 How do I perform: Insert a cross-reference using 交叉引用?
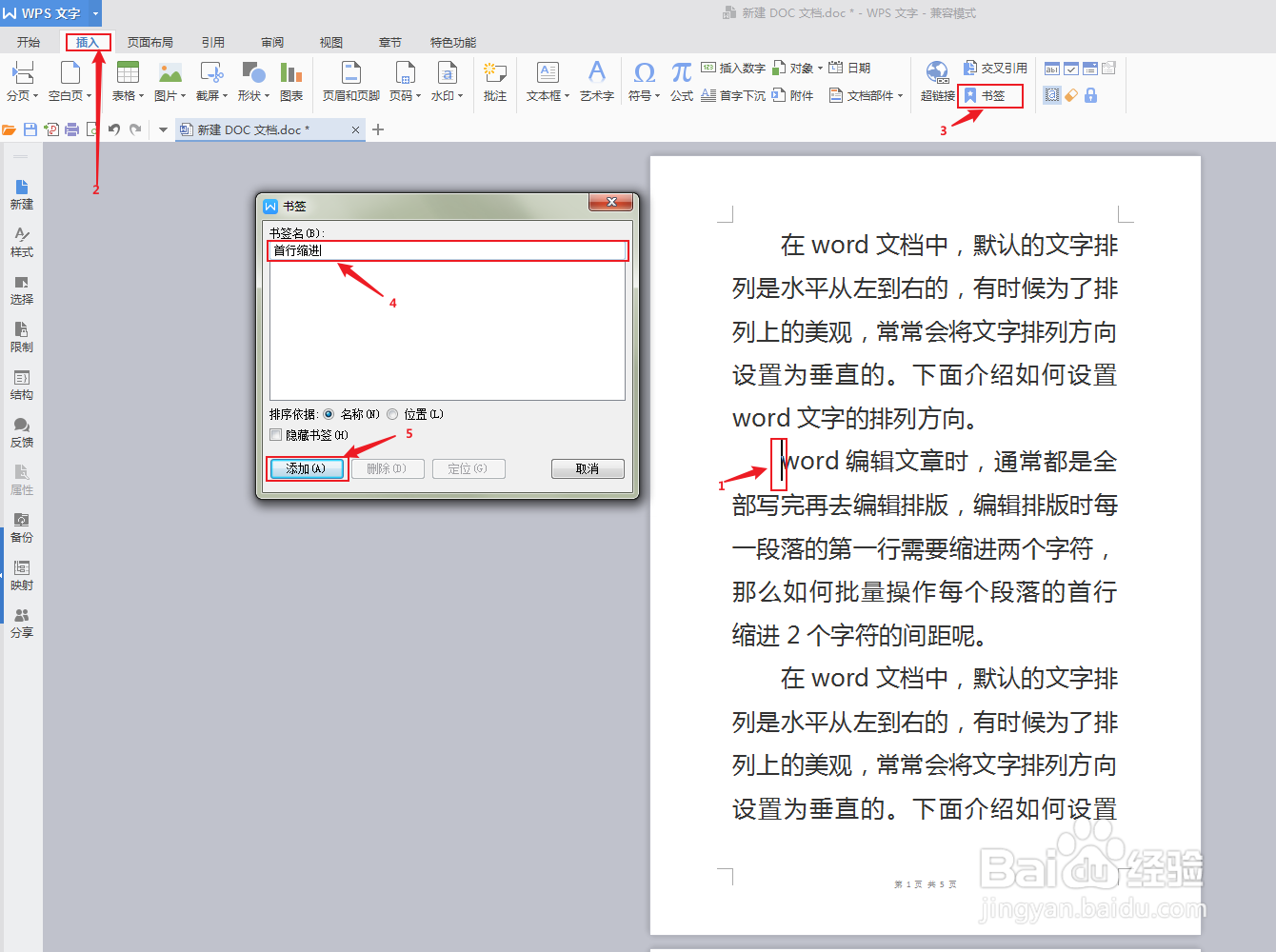(x=995, y=67)
